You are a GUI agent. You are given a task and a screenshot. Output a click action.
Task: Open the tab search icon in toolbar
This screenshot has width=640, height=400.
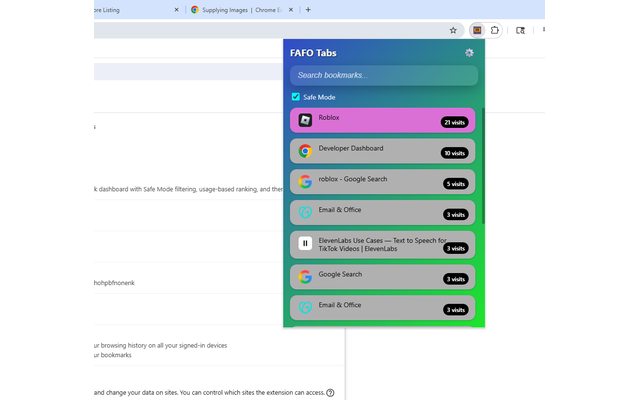click(520, 30)
